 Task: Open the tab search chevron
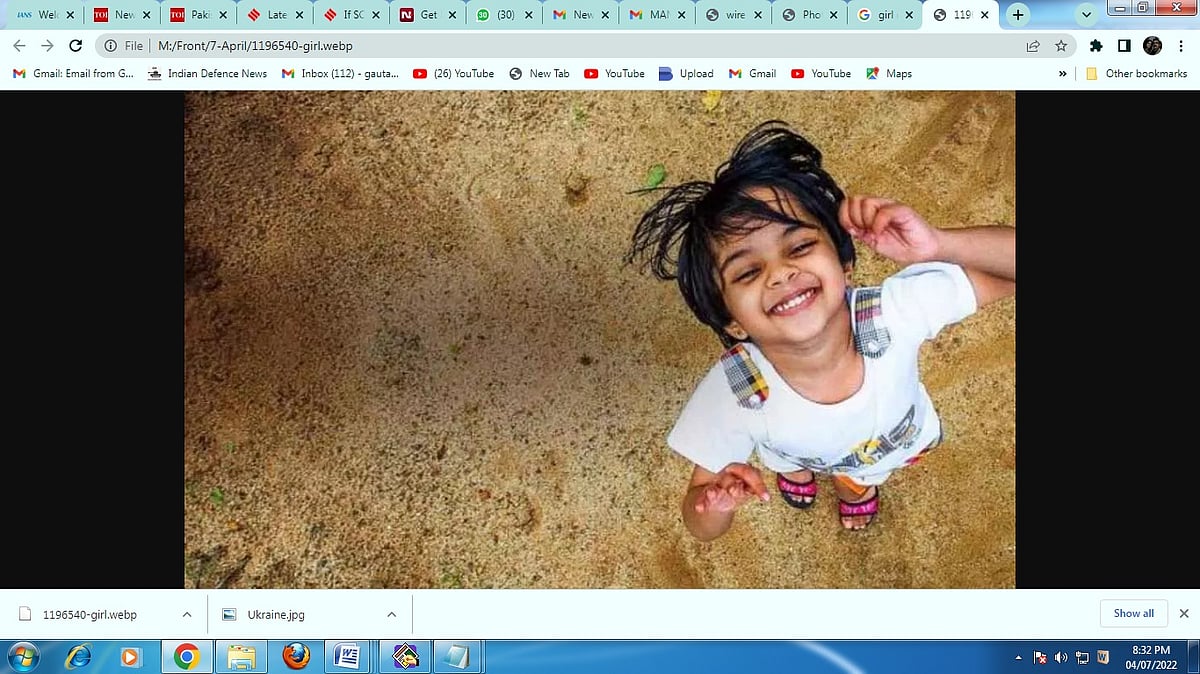tap(1088, 15)
